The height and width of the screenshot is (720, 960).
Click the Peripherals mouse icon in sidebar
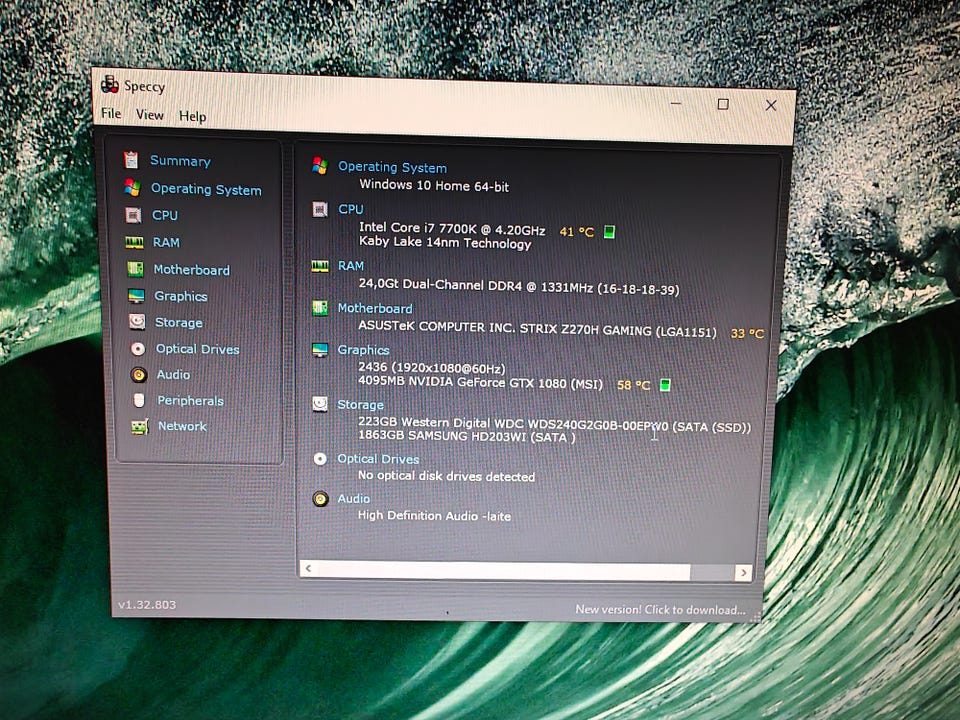point(139,400)
